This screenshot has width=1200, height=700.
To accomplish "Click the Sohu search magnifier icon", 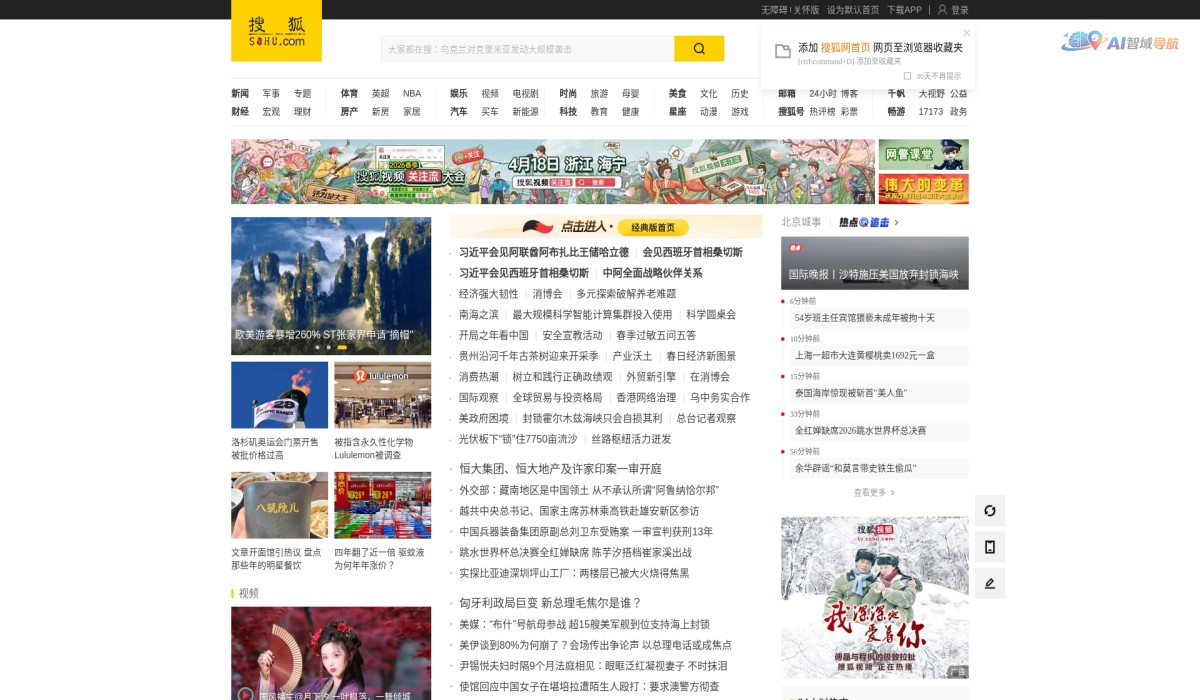I will pyautogui.click(x=699, y=48).
